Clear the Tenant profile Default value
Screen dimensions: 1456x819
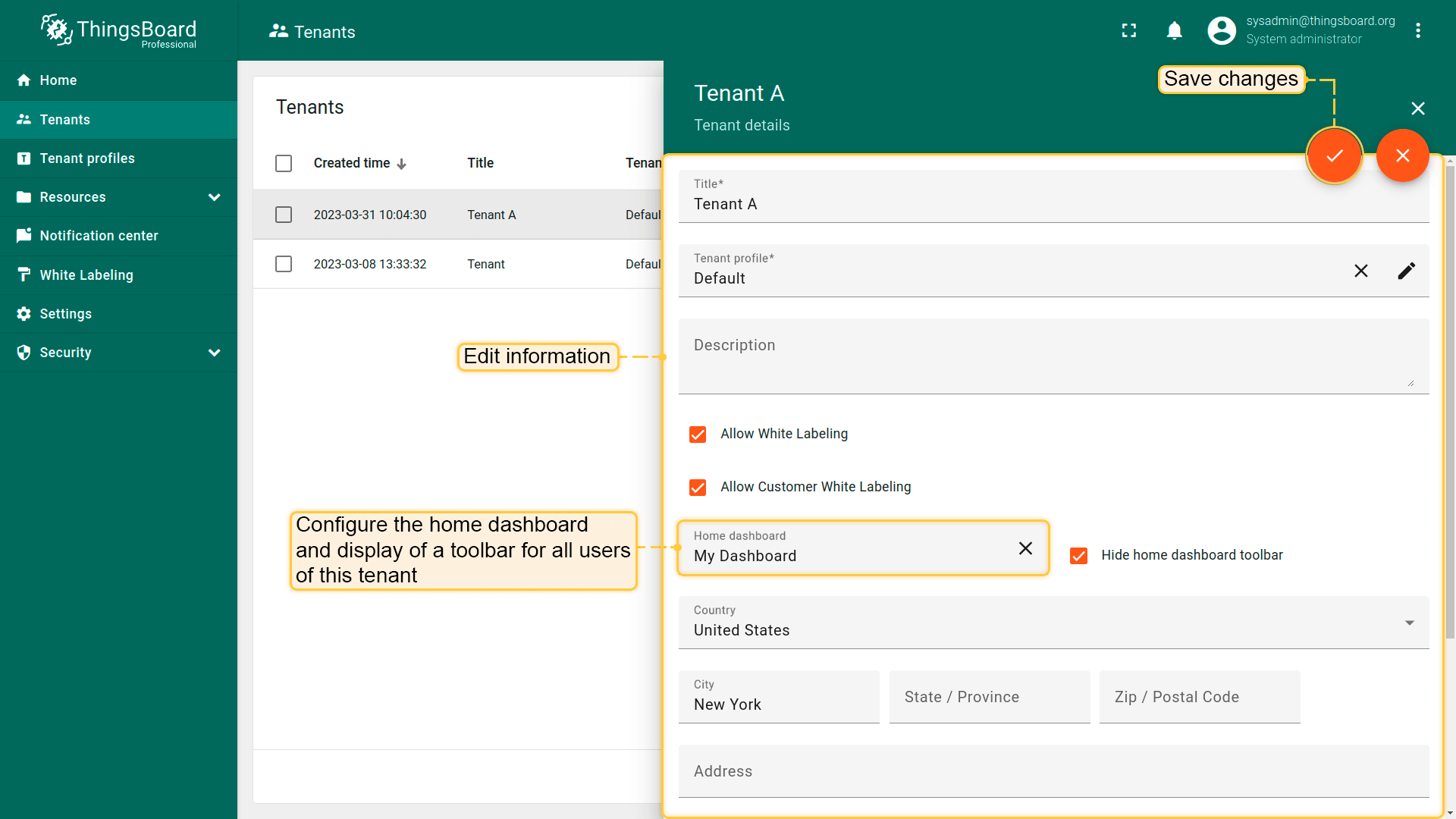tap(1361, 271)
